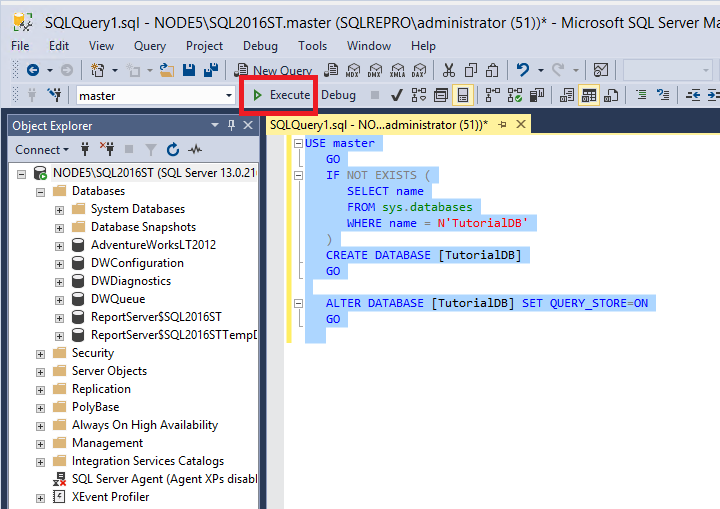The image size is (720, 509).
Task: Toggle Results to Grid option
Action: 589,95
